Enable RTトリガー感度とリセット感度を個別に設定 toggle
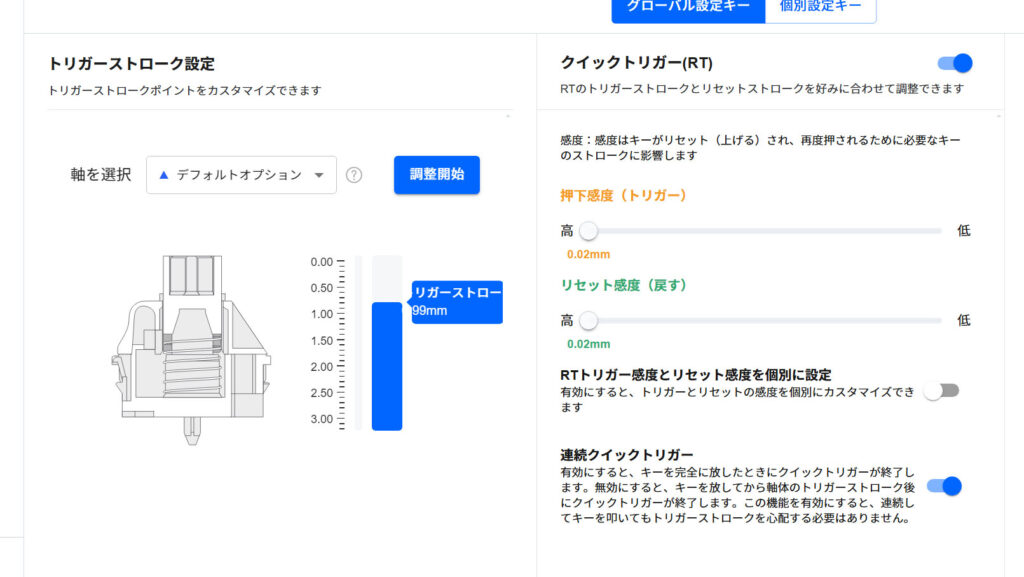The width and height of the screenshot is (1024, 577). click(x=941, y=391)
